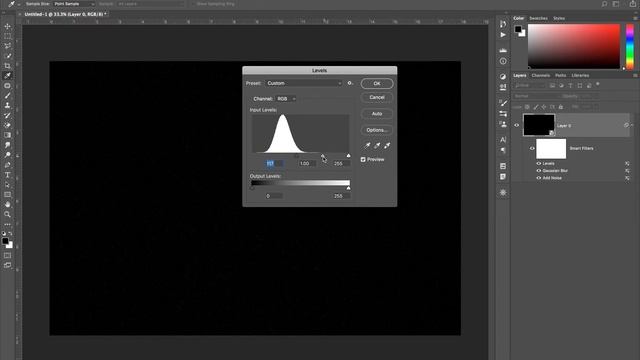Open the Character panel icon
The image size is (640, 360).
(x=503, y=140)
